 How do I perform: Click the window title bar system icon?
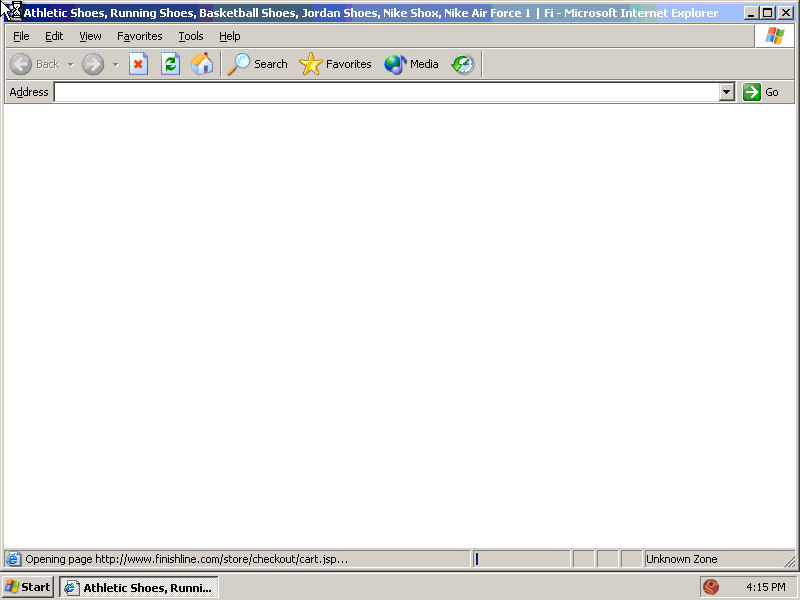(x=13, y=12)
